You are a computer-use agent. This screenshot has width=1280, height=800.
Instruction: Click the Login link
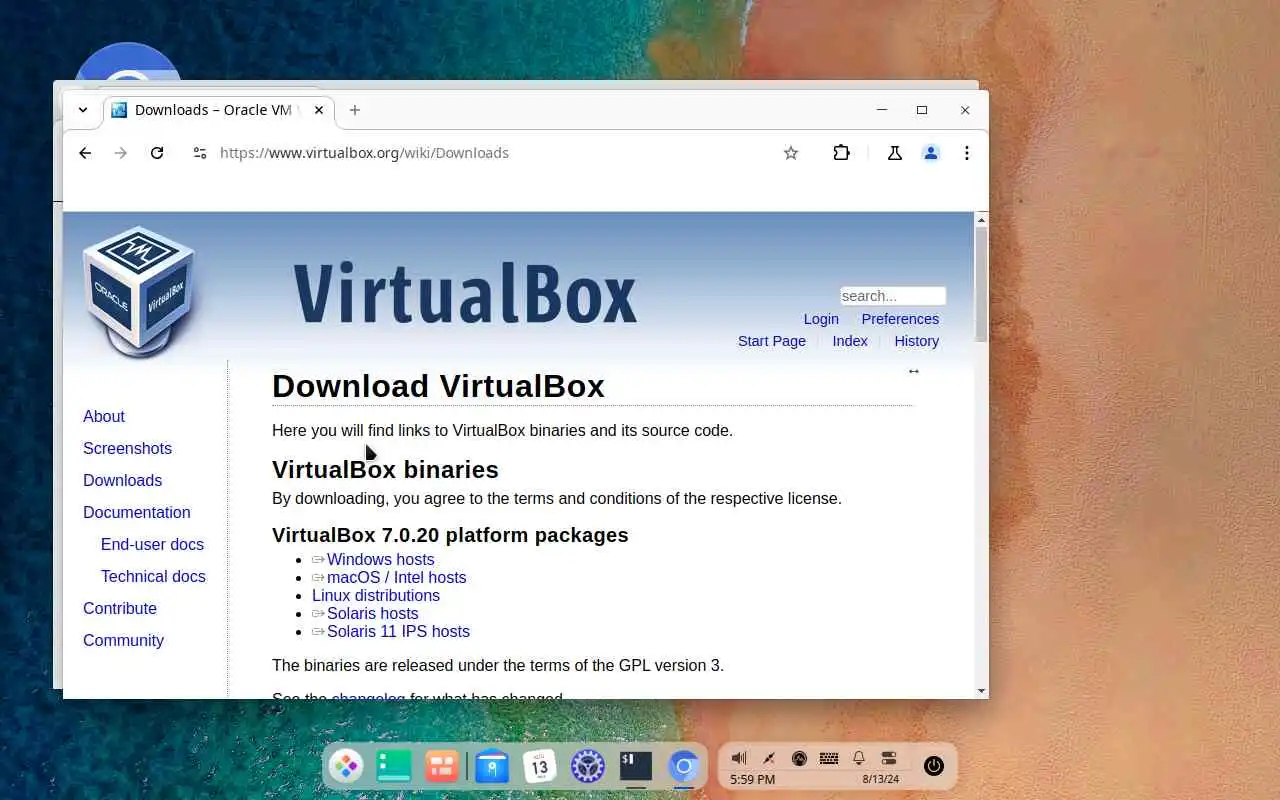[x=821, y=319]
